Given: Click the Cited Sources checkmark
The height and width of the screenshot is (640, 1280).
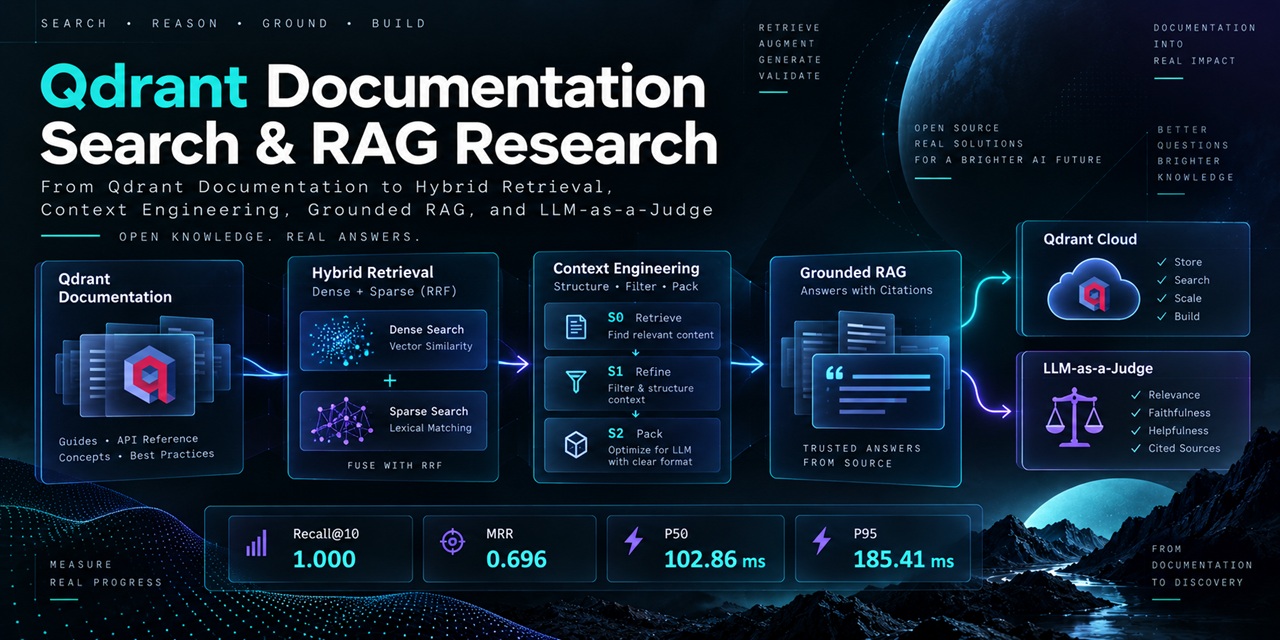Looking at the screenshot, I should tap(1135, 448).
